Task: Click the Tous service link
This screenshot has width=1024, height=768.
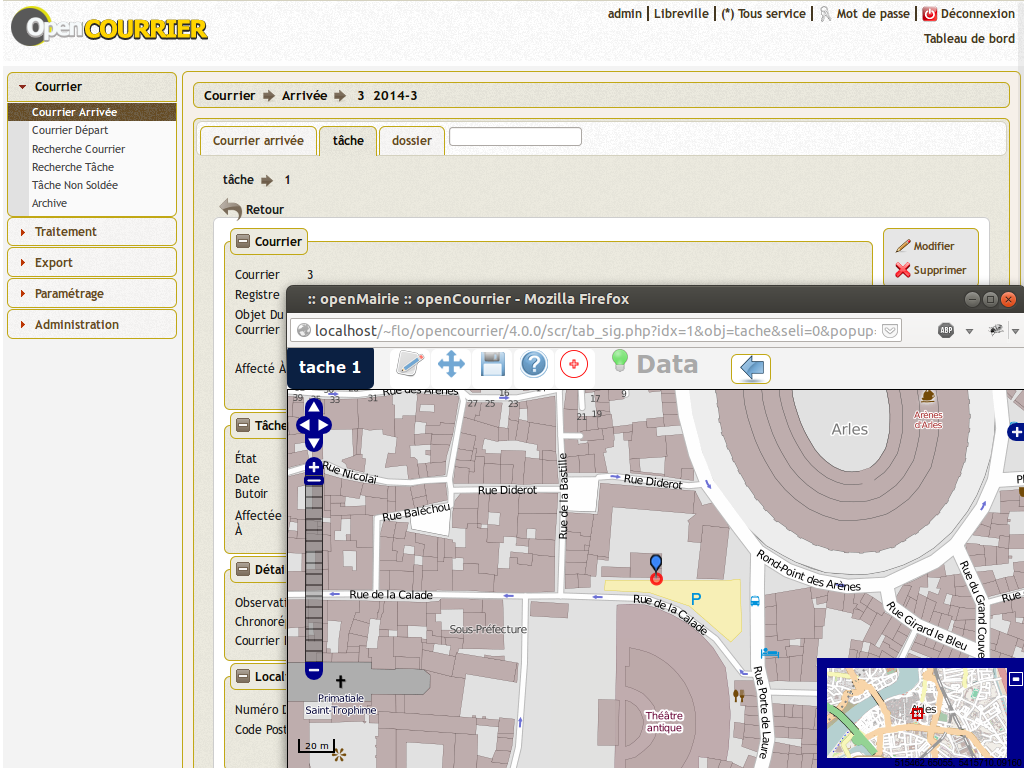Action: [x=763, y=14]
